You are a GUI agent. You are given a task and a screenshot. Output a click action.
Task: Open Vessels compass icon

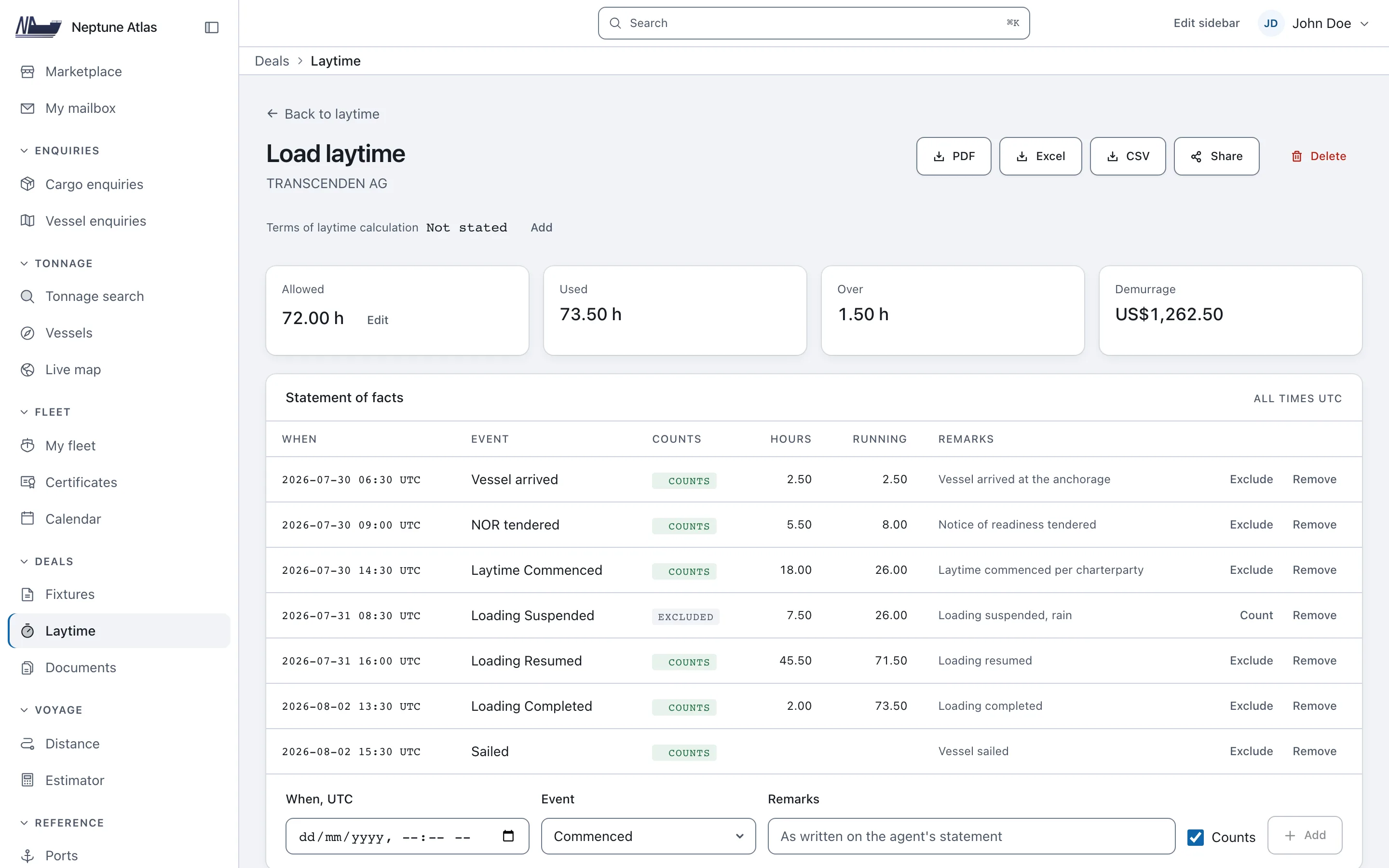click(27, 333)
